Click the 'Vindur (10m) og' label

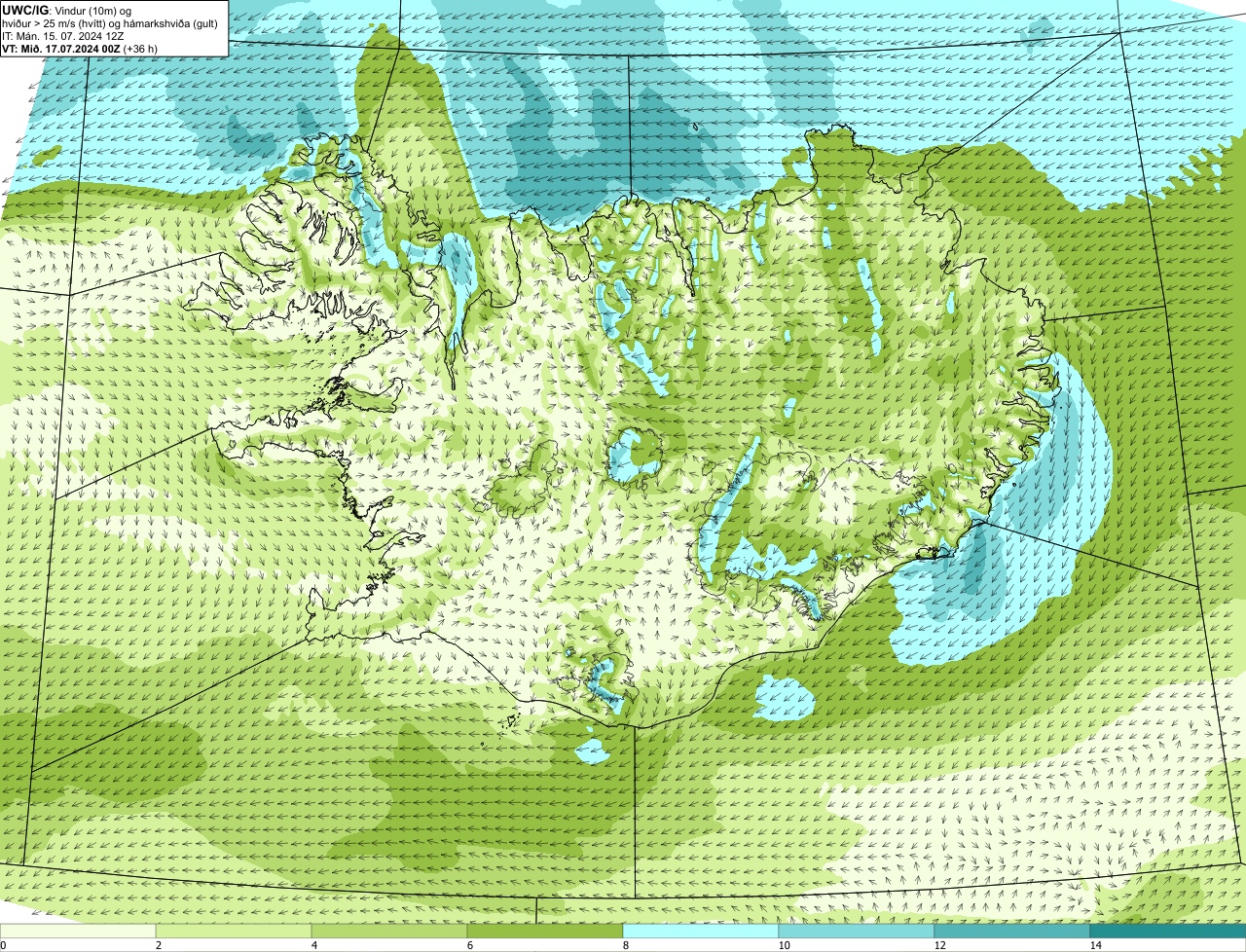point(93,11)
